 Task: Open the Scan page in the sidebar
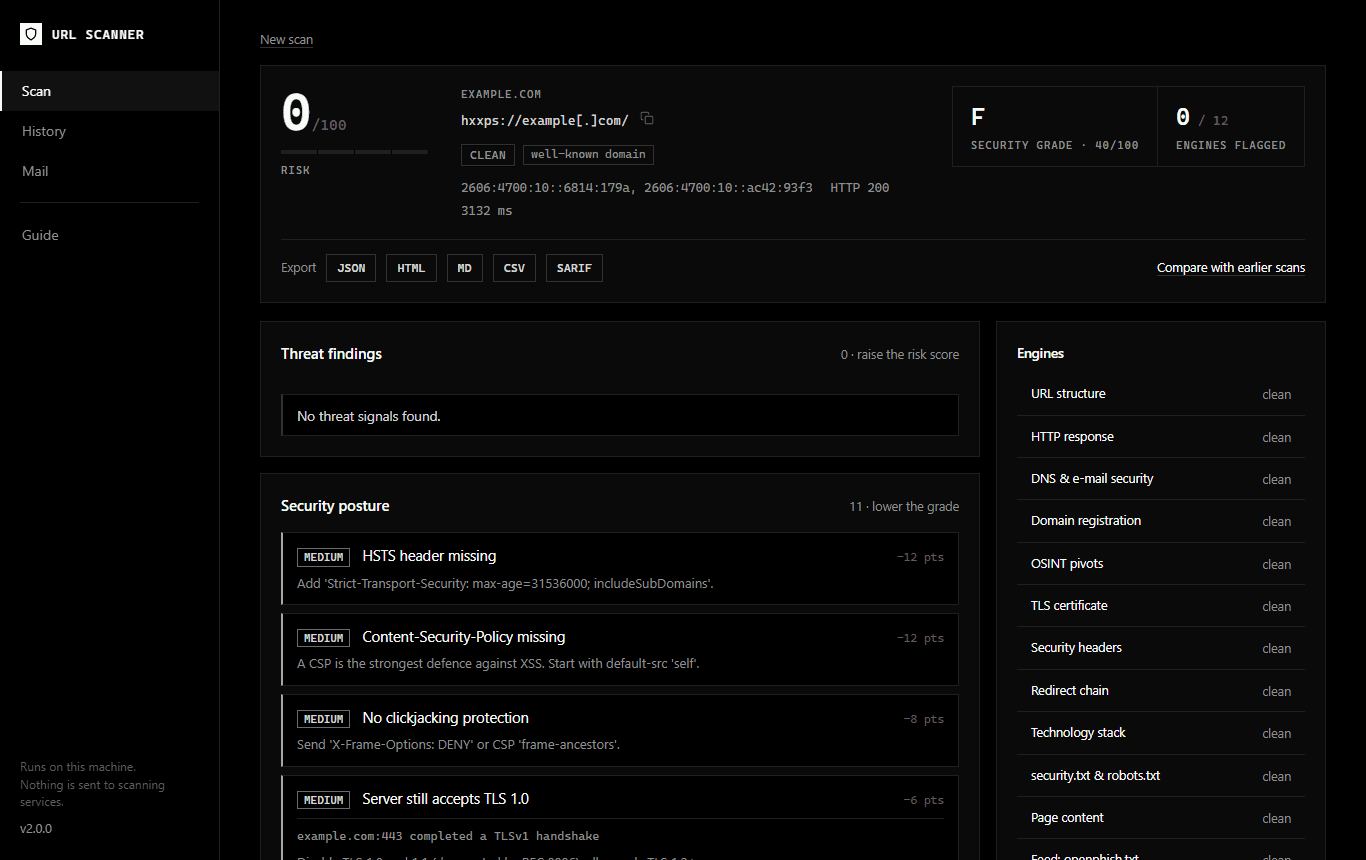[110, 91]
